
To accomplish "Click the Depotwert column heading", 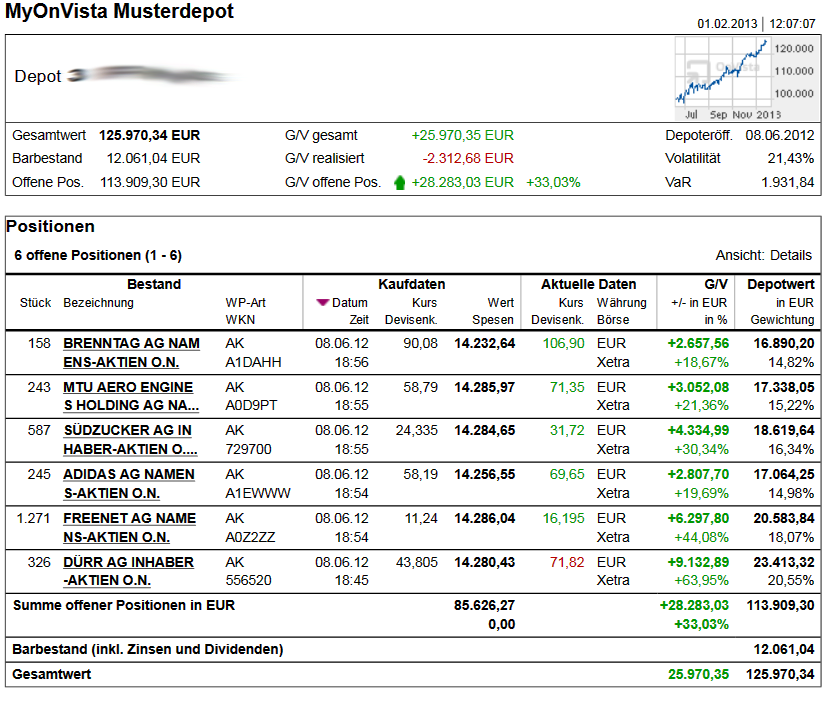I will (780, 284).
